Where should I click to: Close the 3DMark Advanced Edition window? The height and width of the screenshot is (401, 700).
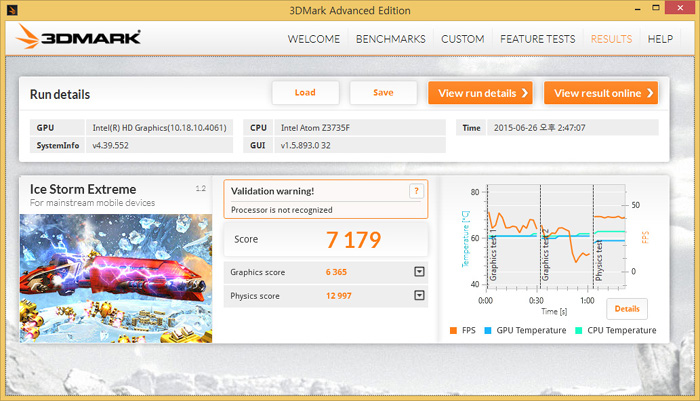(680, 8)
